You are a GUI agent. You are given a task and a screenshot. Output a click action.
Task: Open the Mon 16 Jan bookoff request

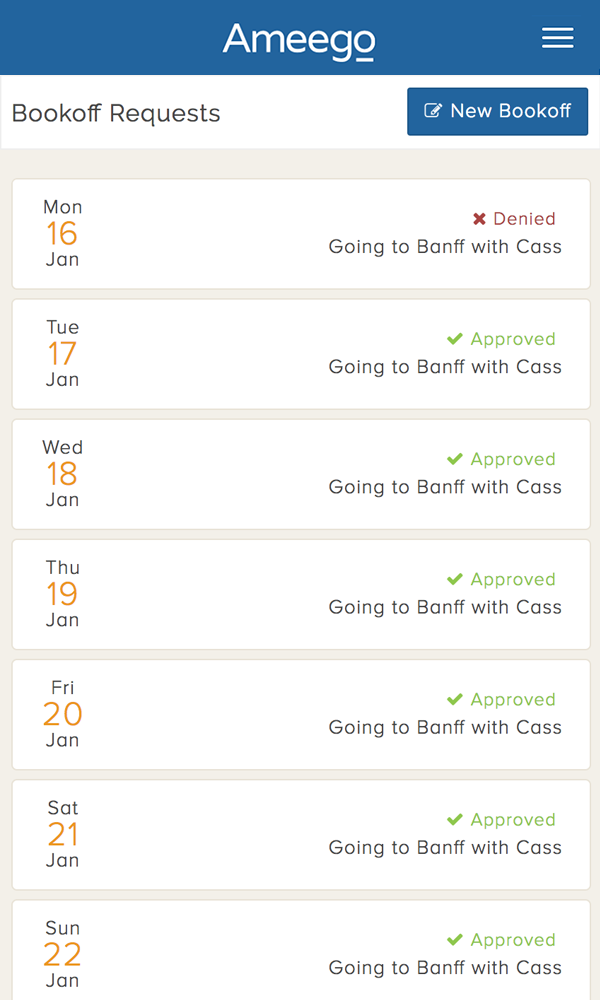tap(300, 234)
